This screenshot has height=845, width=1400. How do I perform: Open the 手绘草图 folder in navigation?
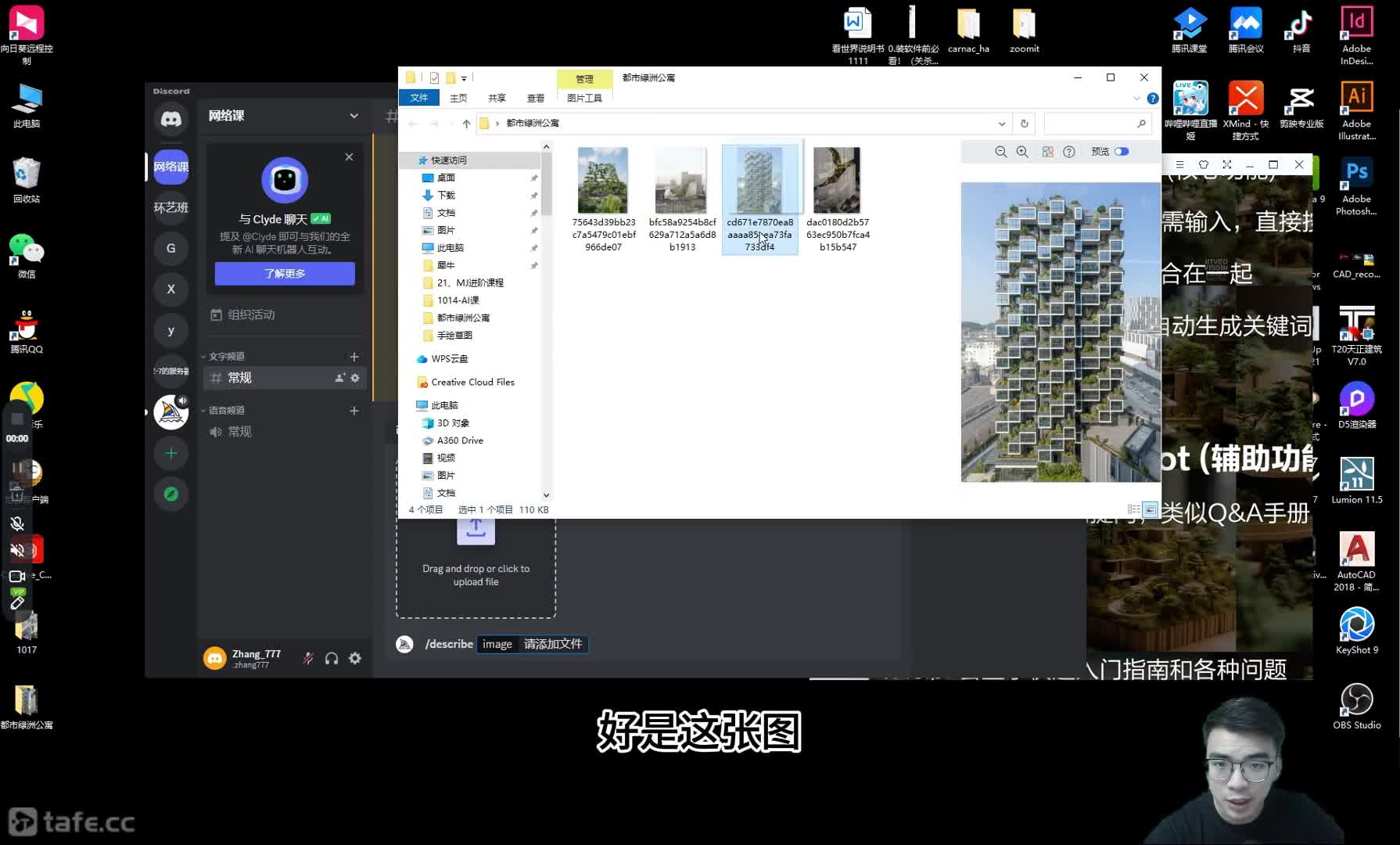(454, 335)
